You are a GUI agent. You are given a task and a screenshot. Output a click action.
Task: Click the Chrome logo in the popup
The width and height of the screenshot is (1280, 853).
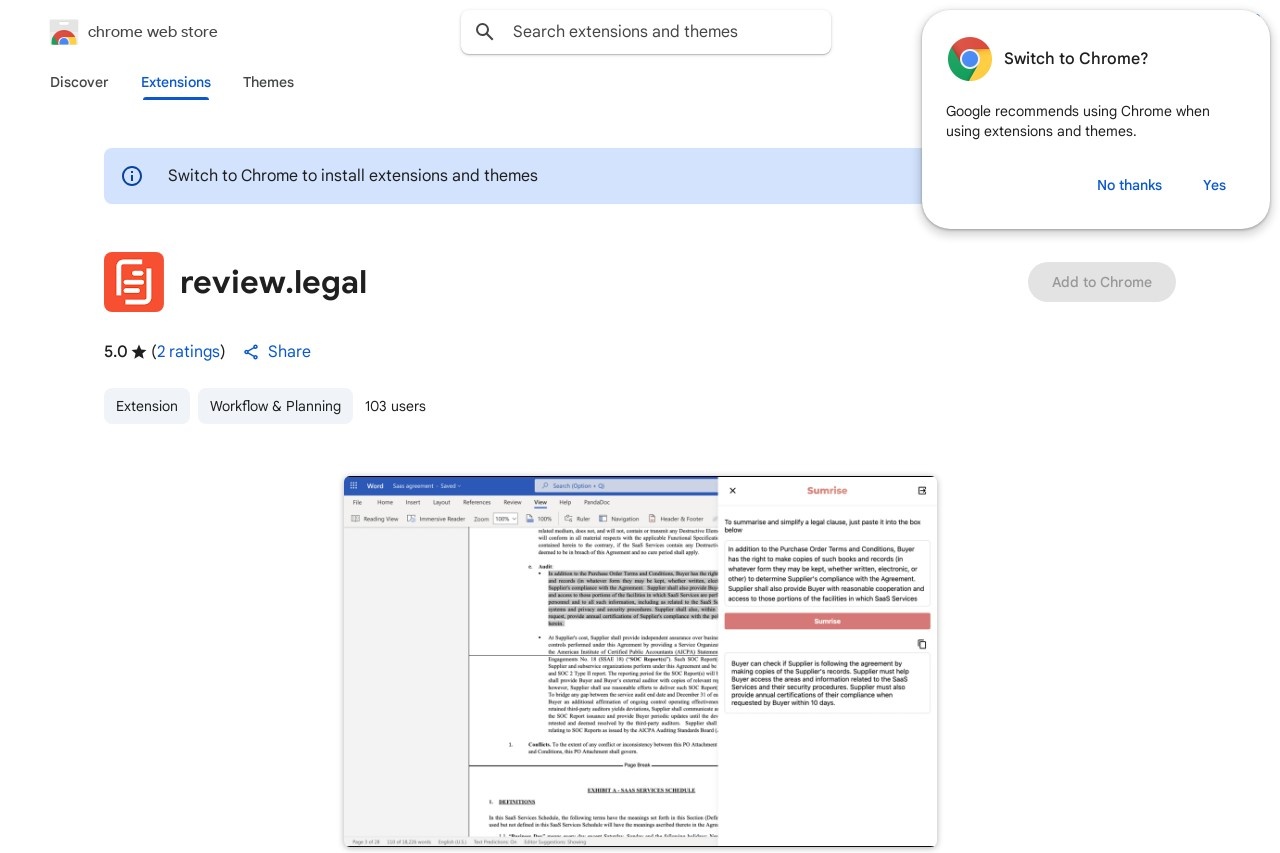pyautogui.click(x=970, y=59)
